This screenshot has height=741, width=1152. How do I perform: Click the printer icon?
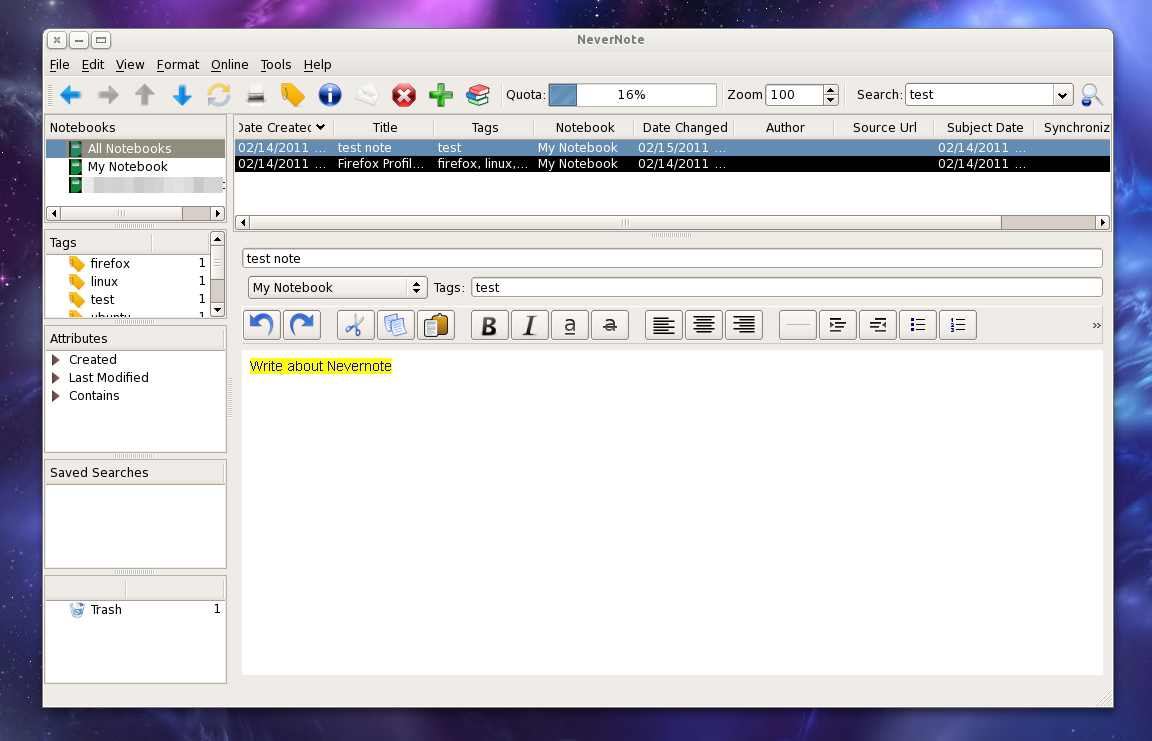(256, 95)
